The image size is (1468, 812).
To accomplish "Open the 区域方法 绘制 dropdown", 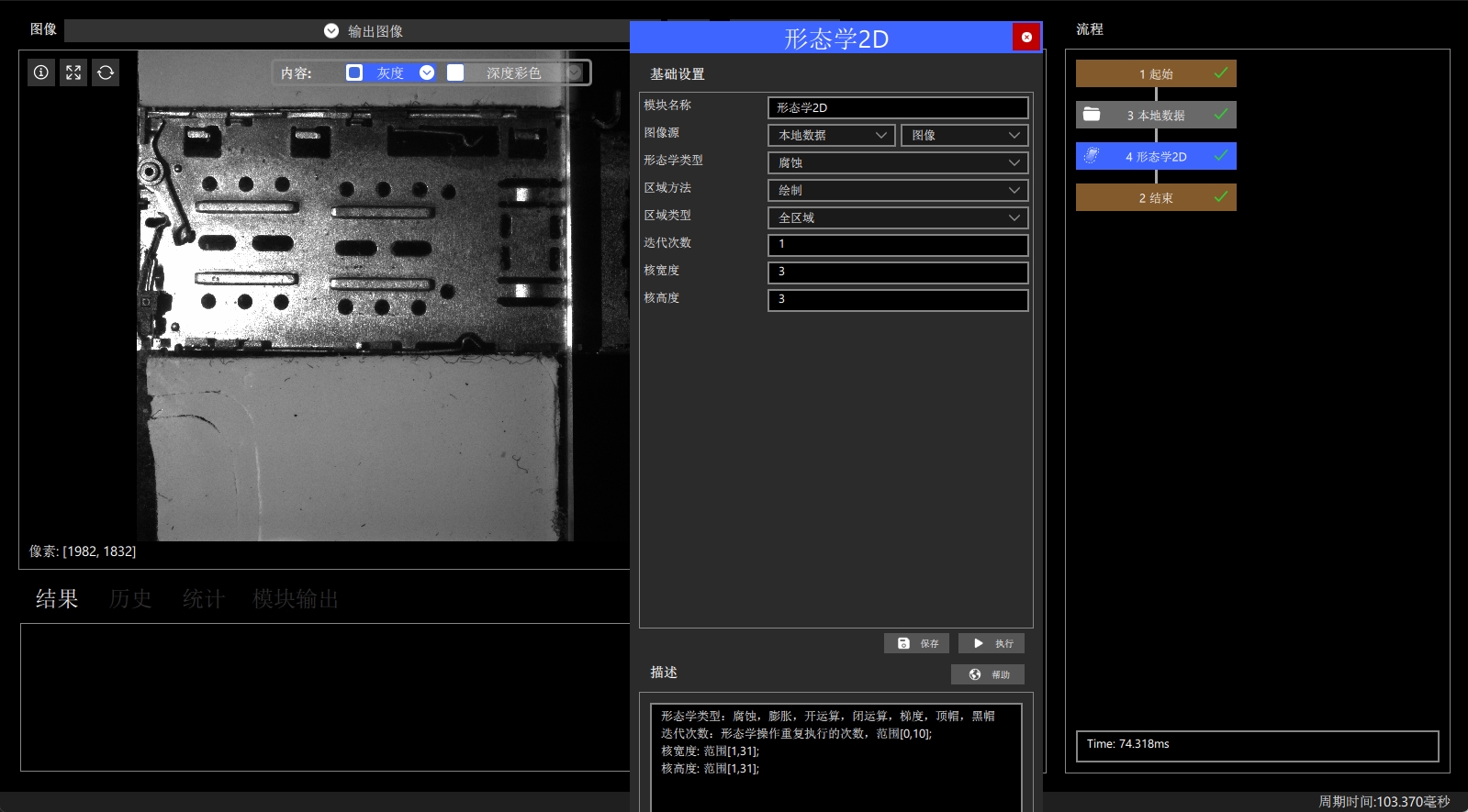I will coord(898,190).
